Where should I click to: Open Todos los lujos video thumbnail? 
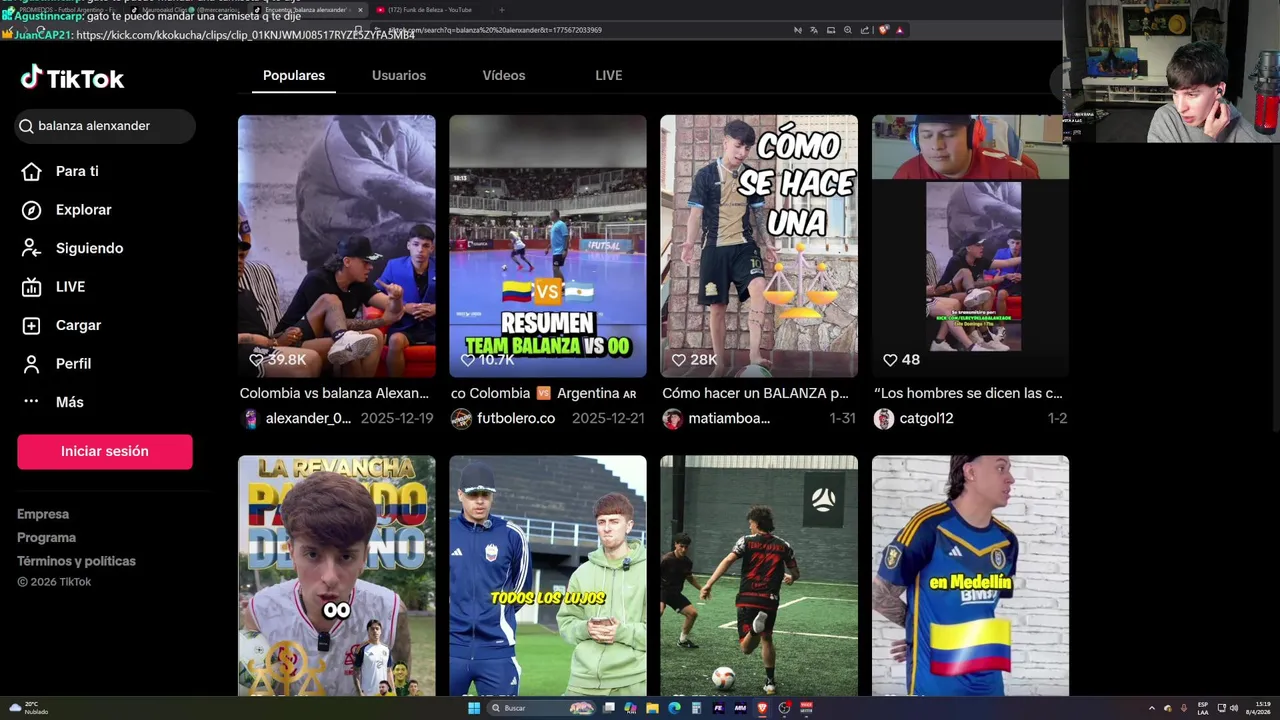(548, 575)
